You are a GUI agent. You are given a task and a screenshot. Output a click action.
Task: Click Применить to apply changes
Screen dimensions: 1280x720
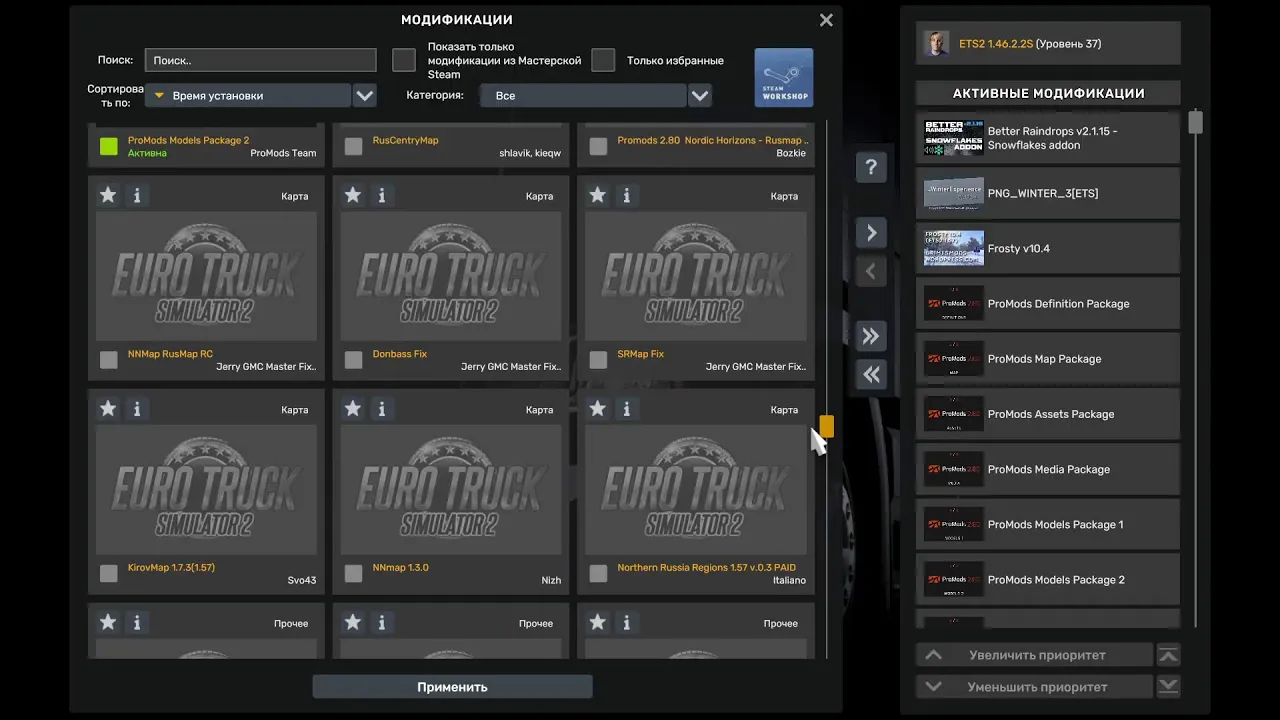click(x=452, y=687)
